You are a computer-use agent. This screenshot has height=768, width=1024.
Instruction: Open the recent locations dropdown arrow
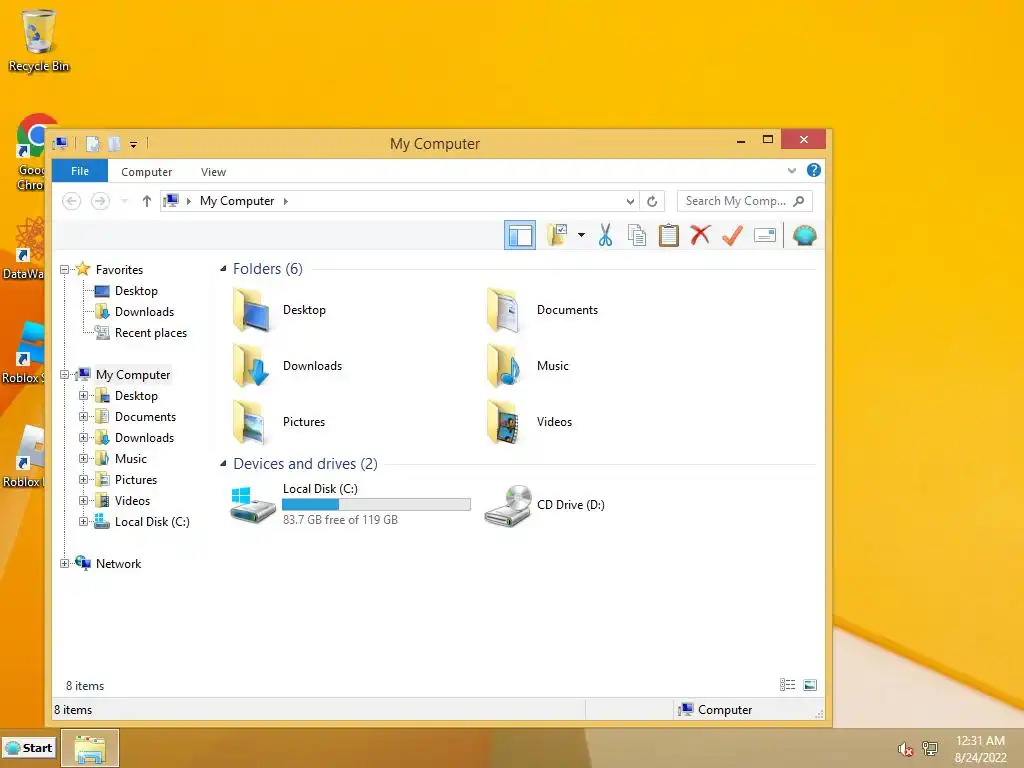pyautogui.click(x=124, y=201)
